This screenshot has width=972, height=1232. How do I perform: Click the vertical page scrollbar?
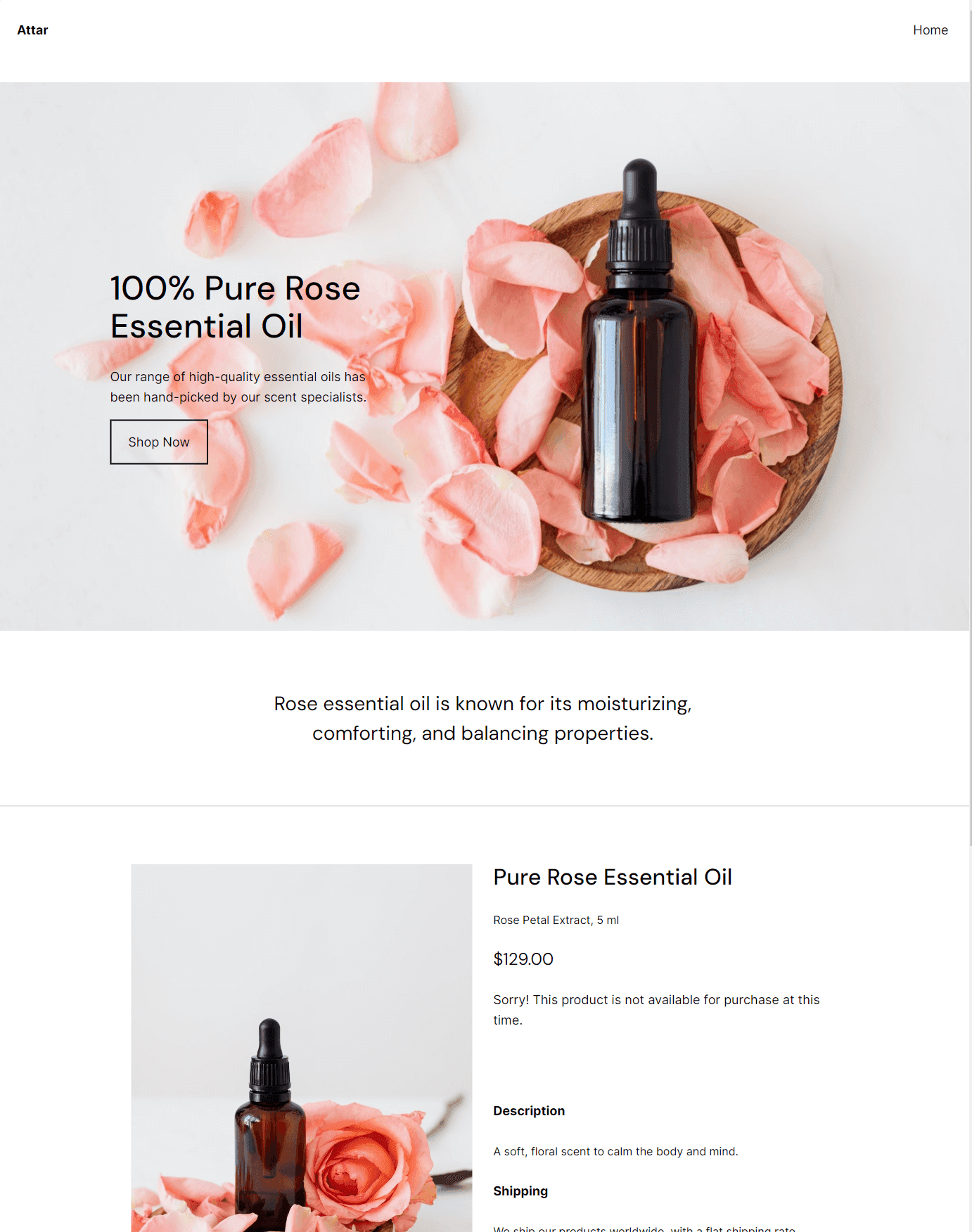971,422
